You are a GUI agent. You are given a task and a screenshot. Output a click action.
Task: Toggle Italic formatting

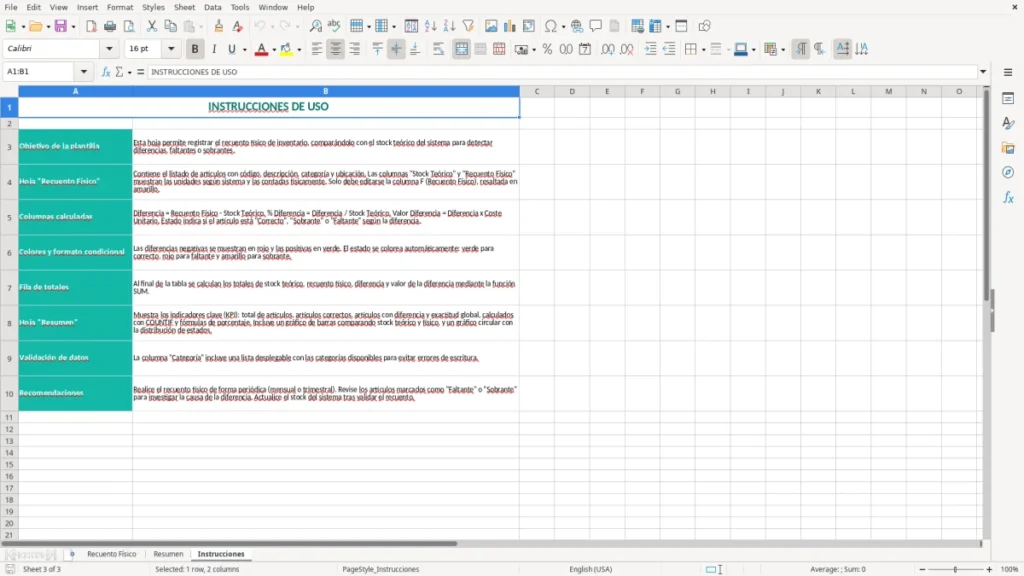[214, 49]
